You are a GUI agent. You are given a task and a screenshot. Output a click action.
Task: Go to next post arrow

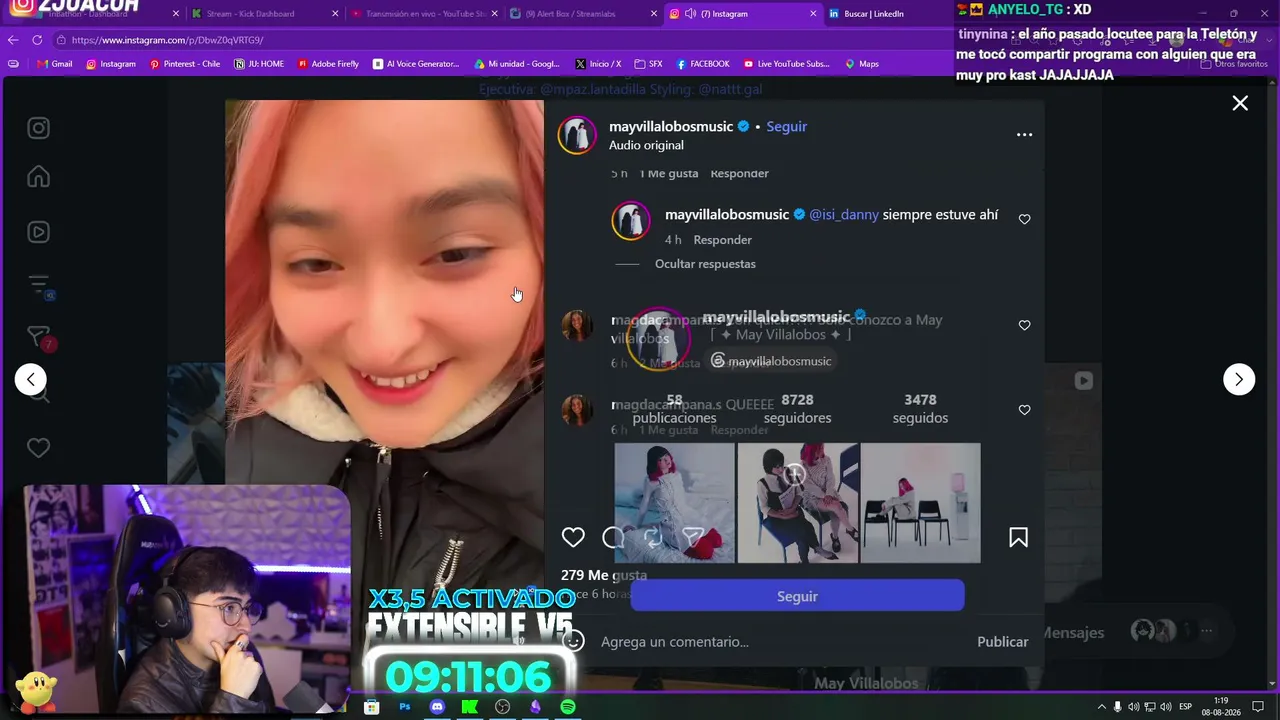pos(1239,379)
